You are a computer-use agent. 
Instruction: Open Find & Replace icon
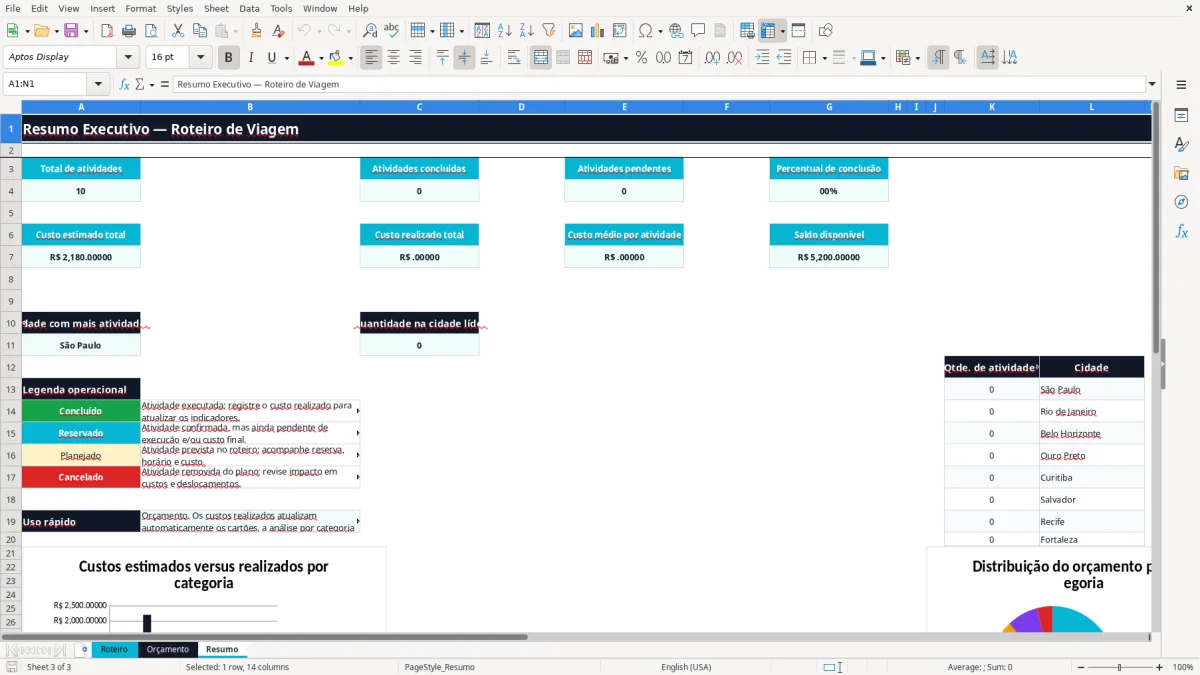pyautogui.click(x=370, y=31)
